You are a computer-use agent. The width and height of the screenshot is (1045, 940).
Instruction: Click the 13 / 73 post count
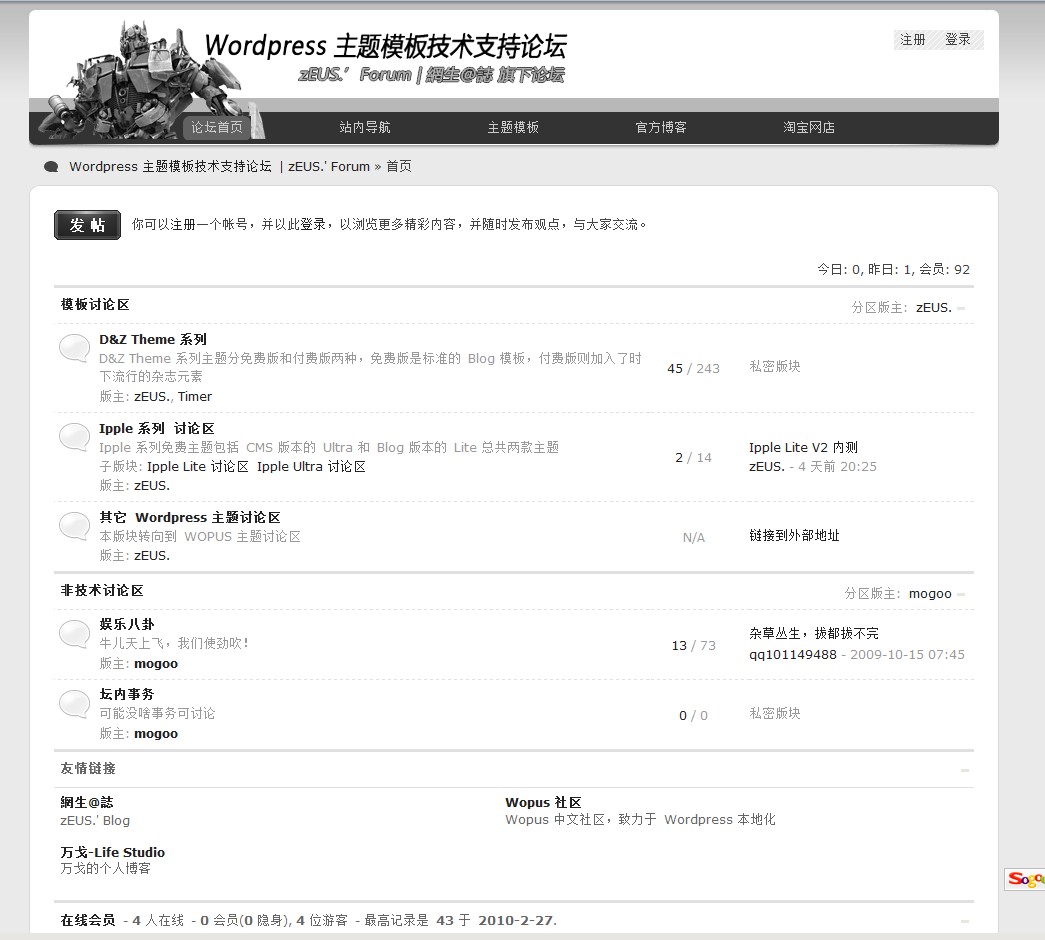point(693,646)
